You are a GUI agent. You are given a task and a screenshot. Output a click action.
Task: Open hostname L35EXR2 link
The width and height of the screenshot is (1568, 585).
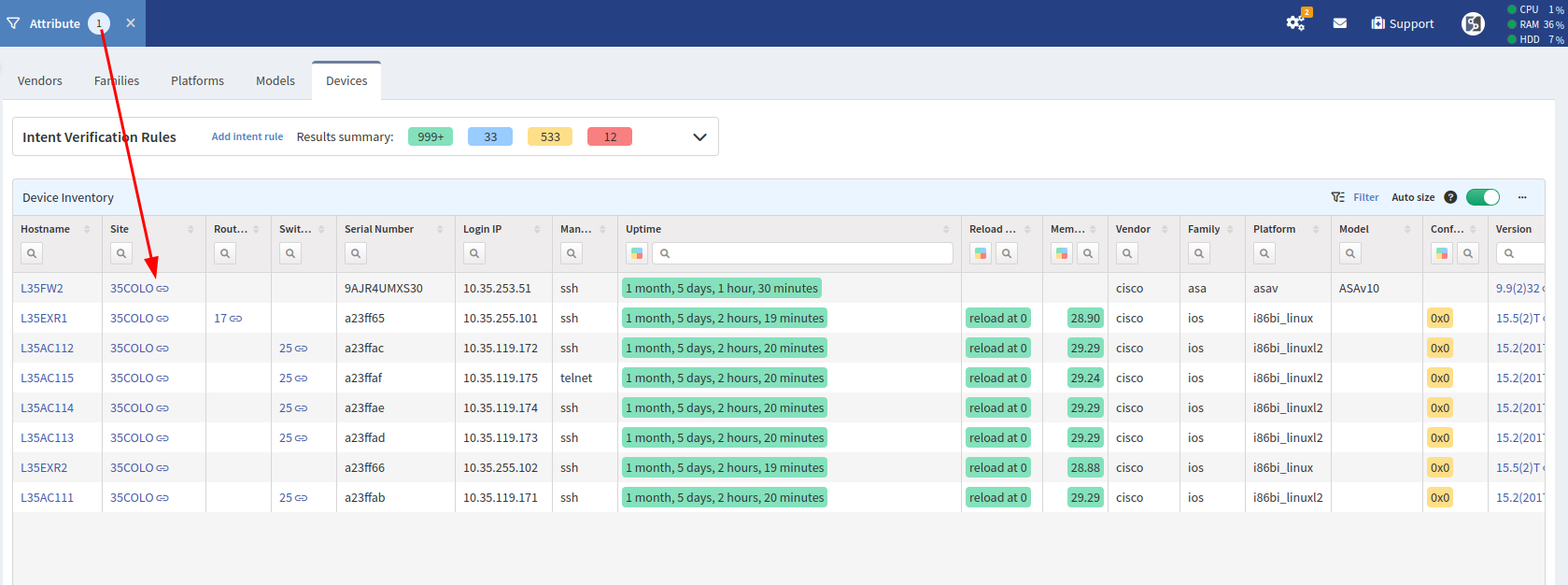(x=44, y=468)
